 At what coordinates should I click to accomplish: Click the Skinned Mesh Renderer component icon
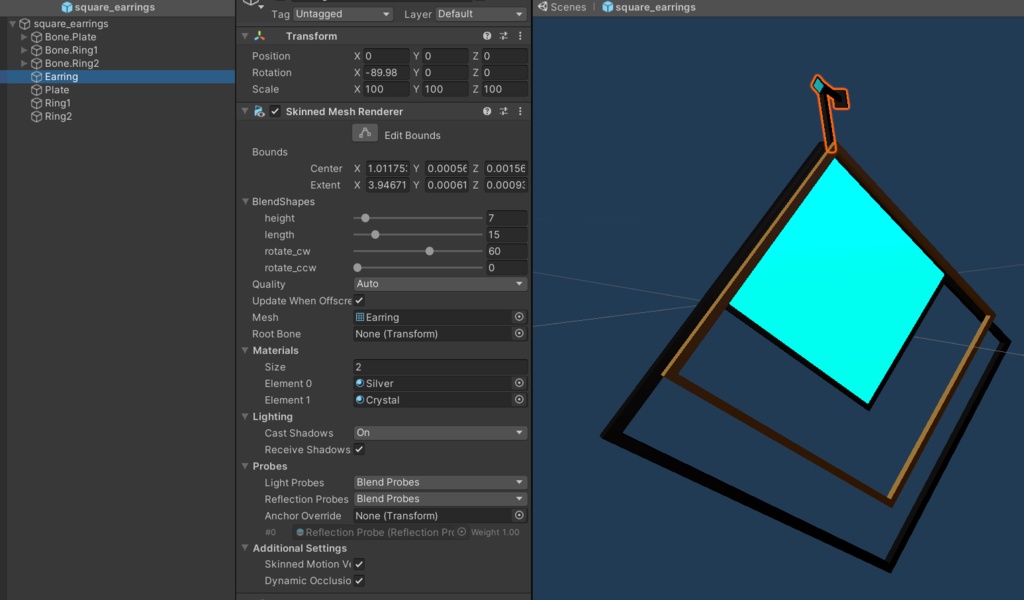[x=258, y=111]
